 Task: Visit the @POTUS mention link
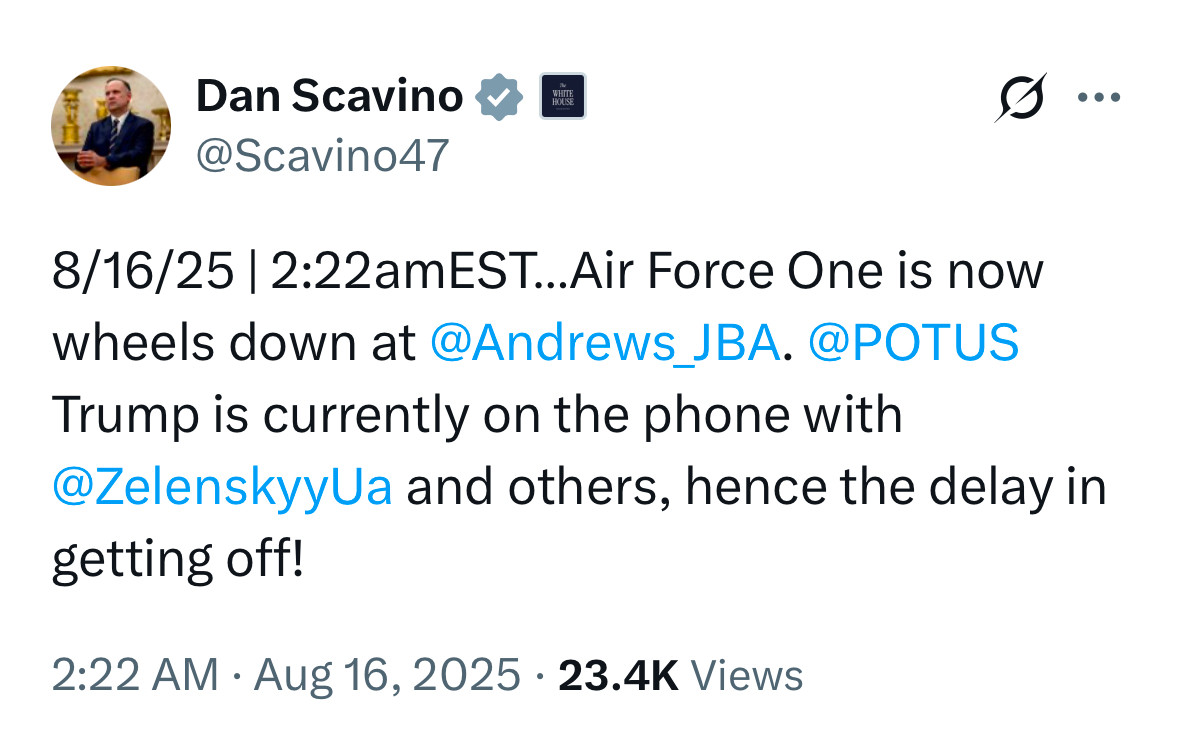913,342
